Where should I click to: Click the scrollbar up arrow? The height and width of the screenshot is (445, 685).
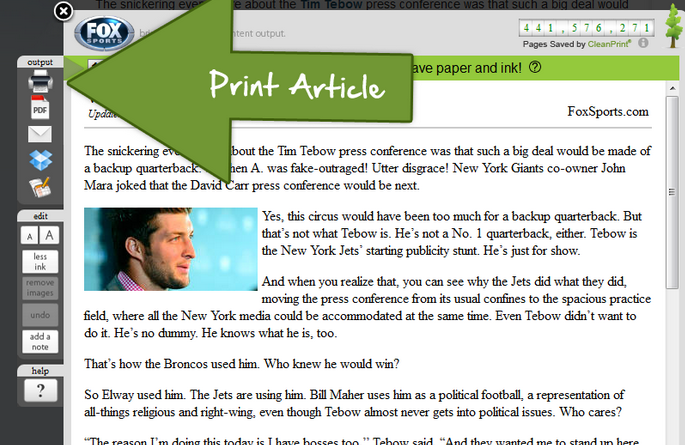[672, 89]
